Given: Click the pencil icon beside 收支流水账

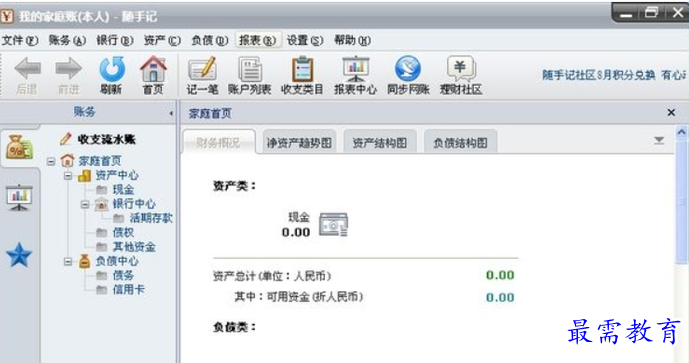Looking at the screenshot, I should tap(66, 139).
